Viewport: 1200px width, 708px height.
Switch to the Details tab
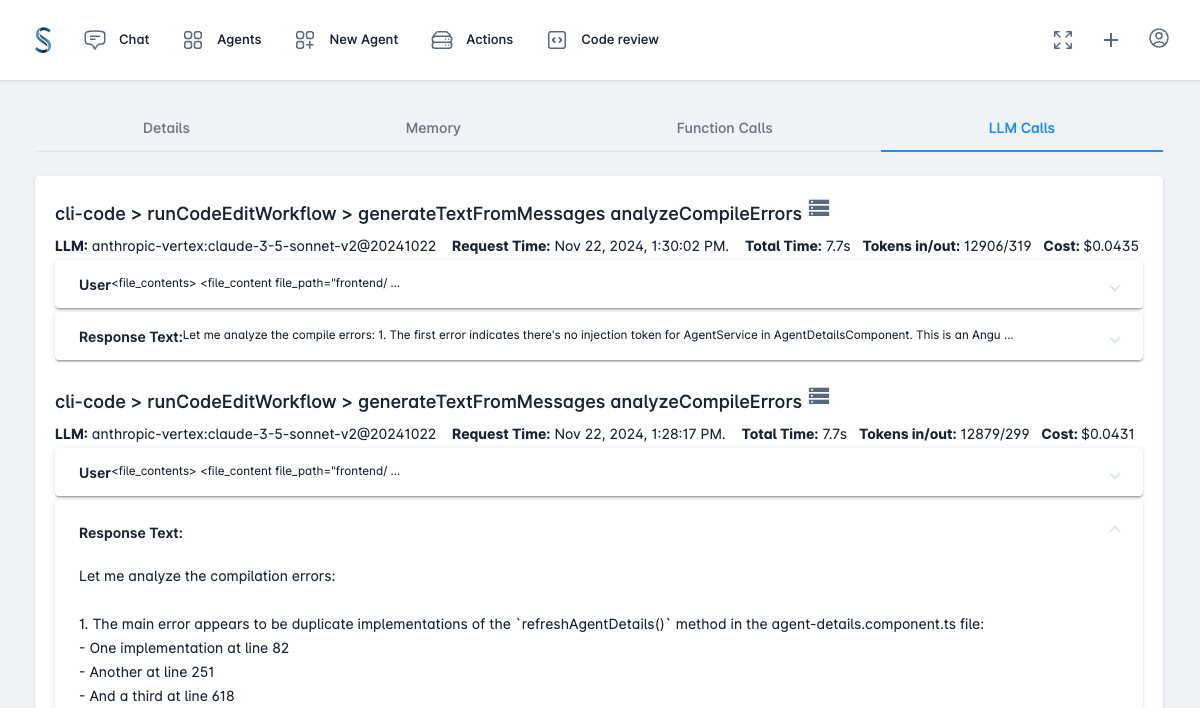click(166, 128)
